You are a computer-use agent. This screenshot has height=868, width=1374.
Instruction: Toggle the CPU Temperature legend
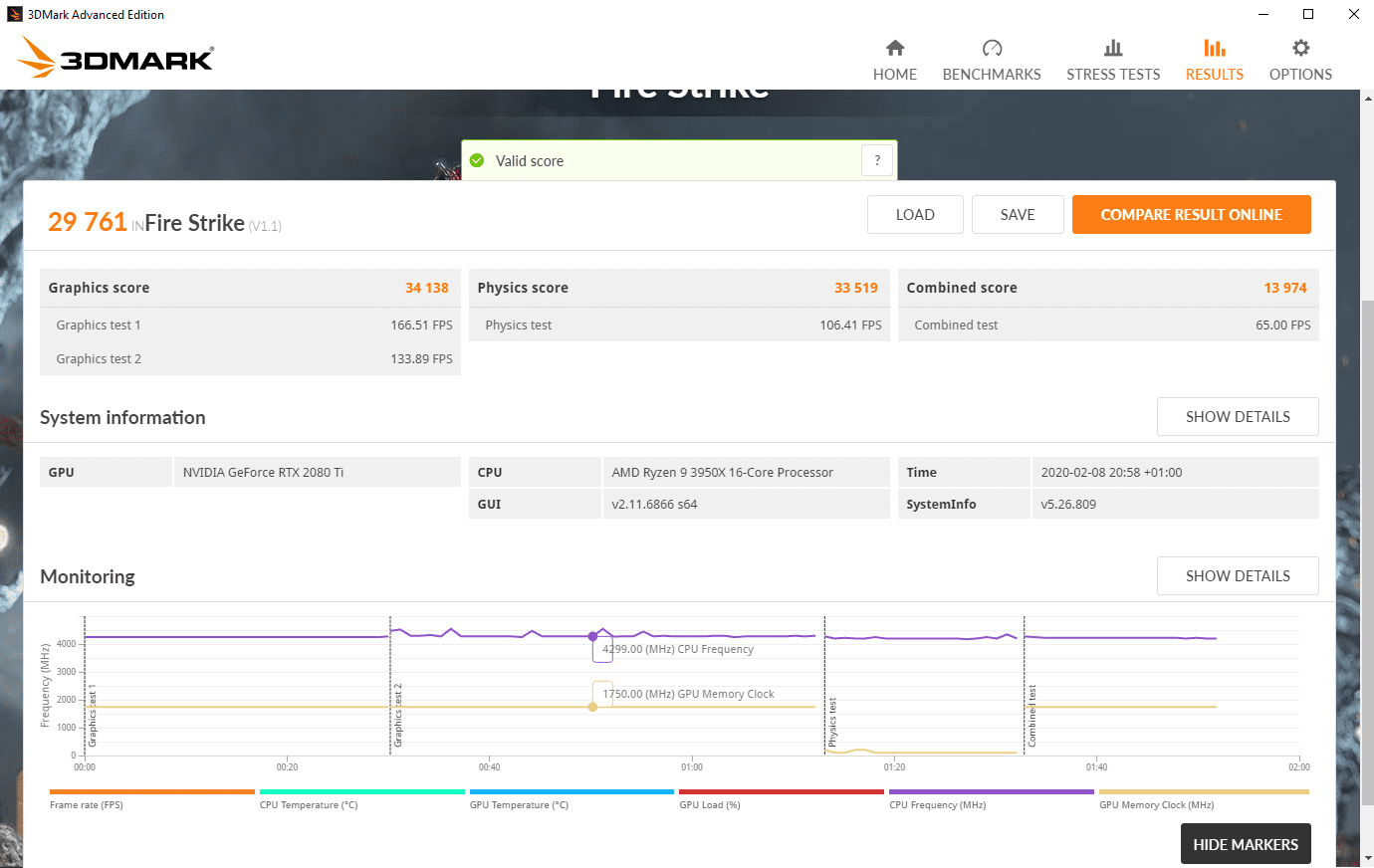point(362,799)
